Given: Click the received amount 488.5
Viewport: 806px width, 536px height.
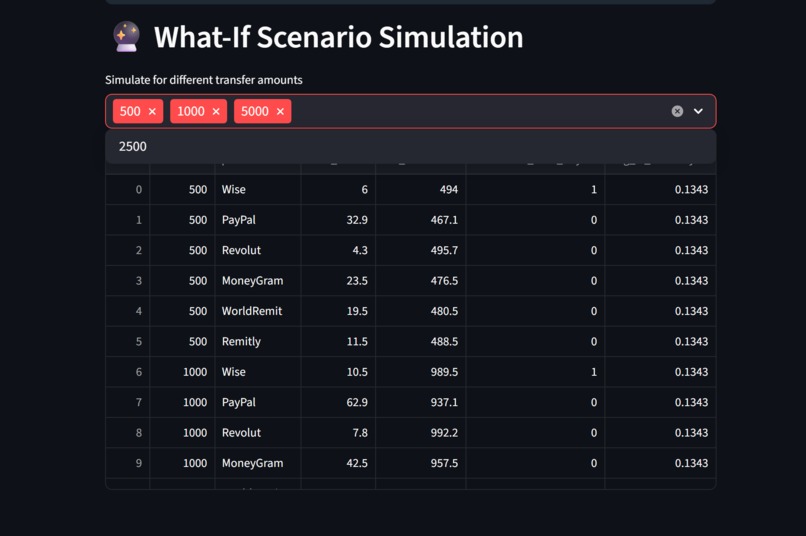Looking at the screenshot, I should (444, 341).
